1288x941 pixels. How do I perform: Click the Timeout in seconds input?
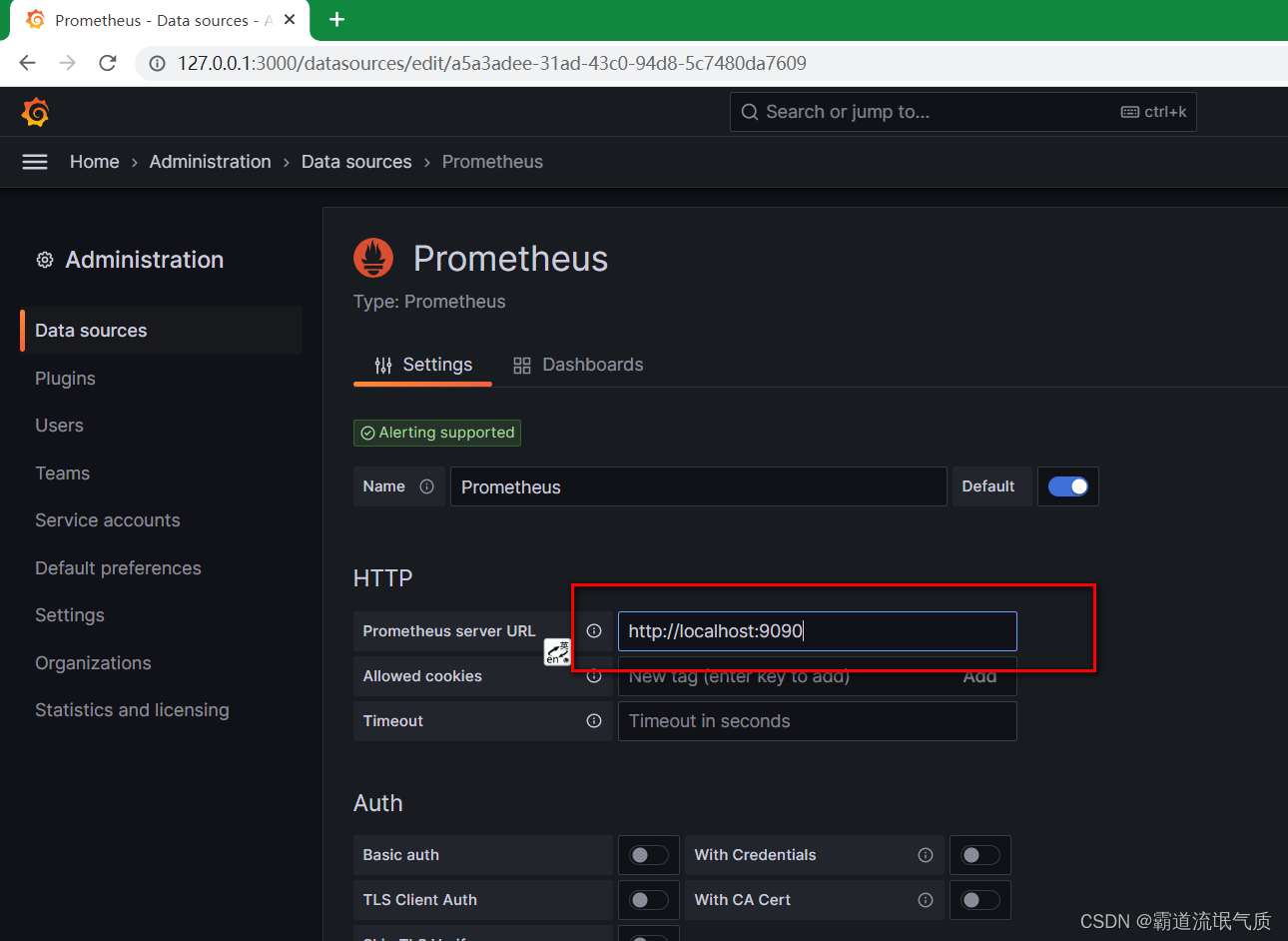pyautogui.click(x=817, y=721)
